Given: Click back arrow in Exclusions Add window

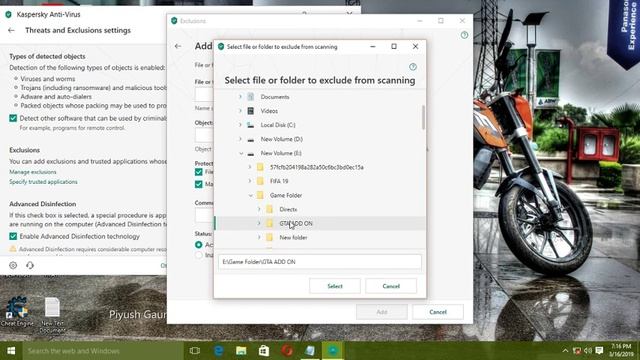Looking at the screenshot, I should [x=178, y=46].
